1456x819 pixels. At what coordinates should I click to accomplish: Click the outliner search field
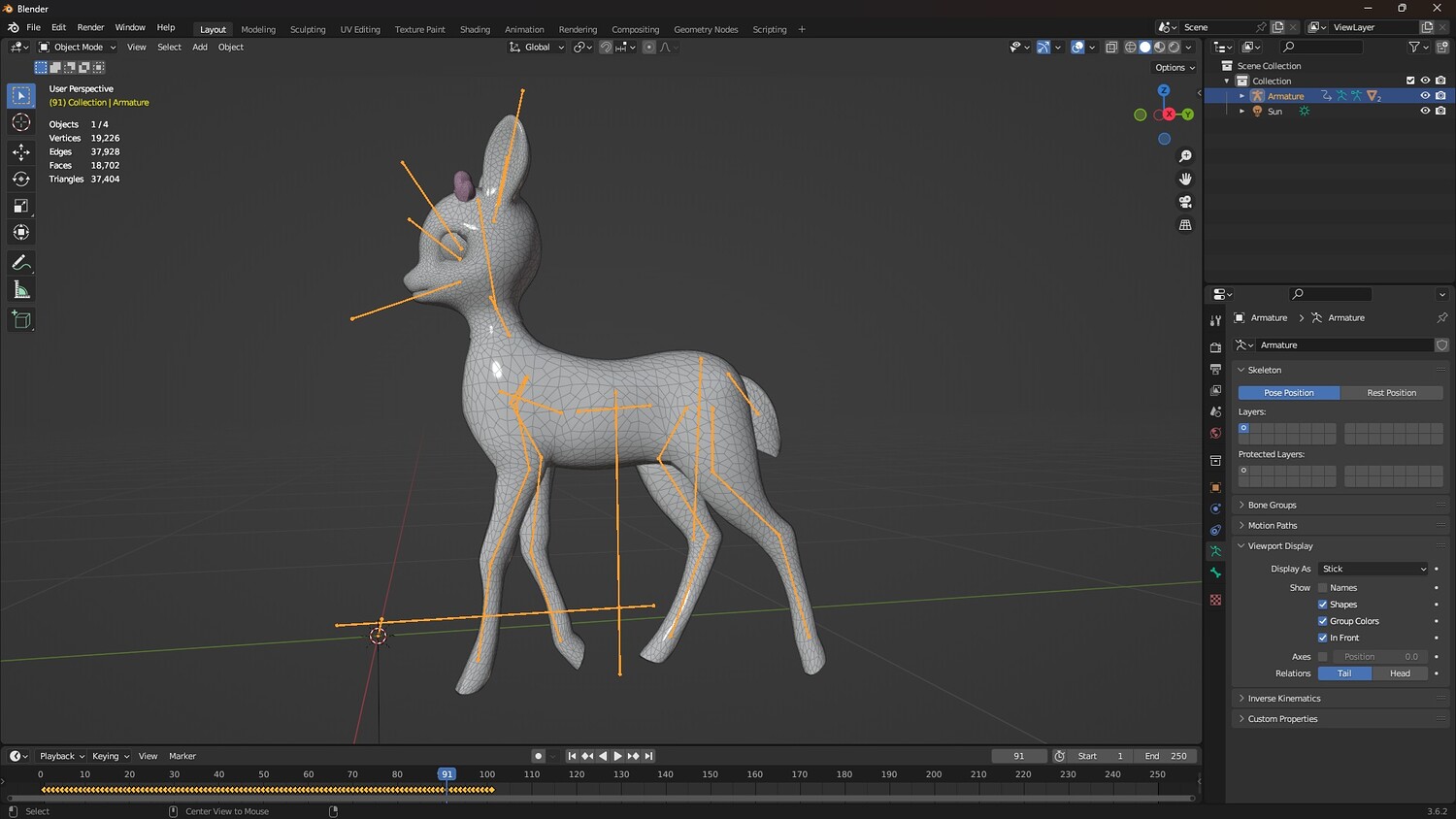pos(1320,47)
